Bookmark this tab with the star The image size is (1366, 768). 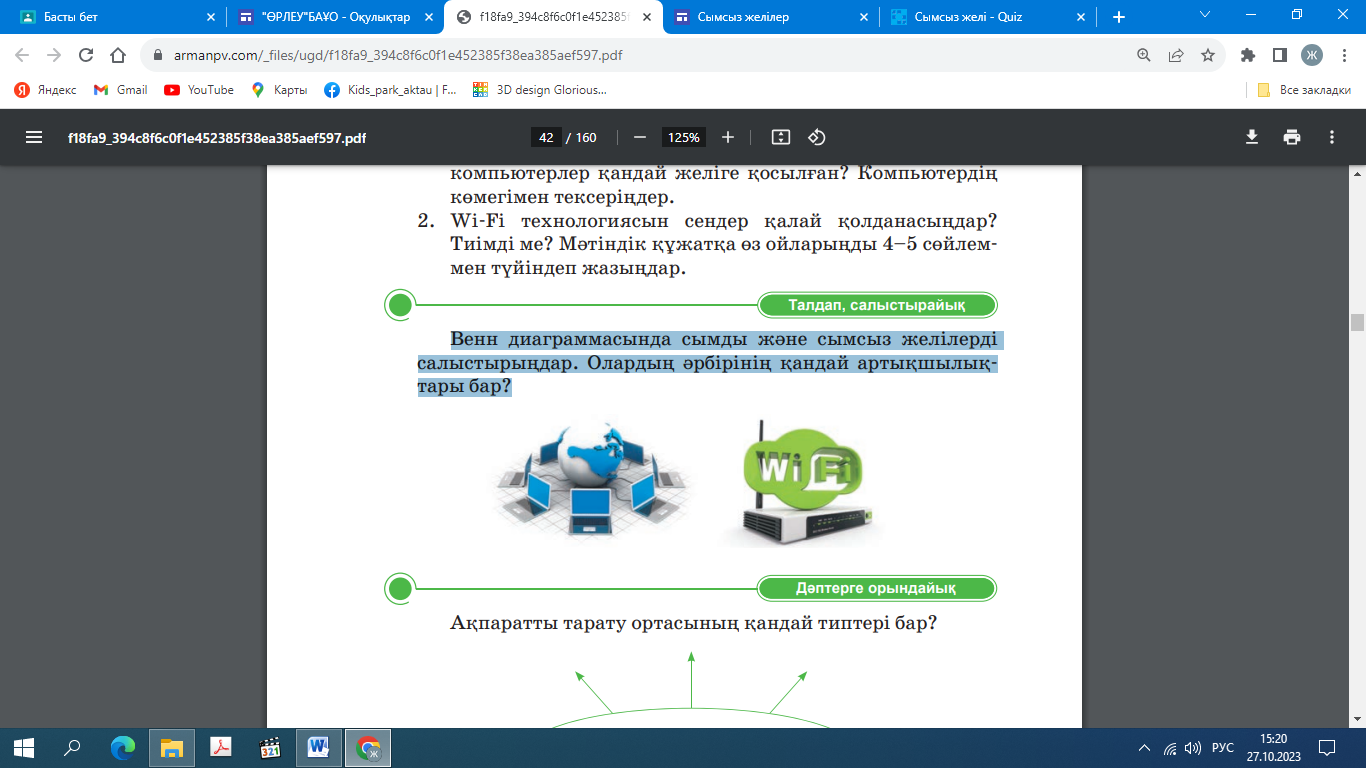pos(1208,56)
